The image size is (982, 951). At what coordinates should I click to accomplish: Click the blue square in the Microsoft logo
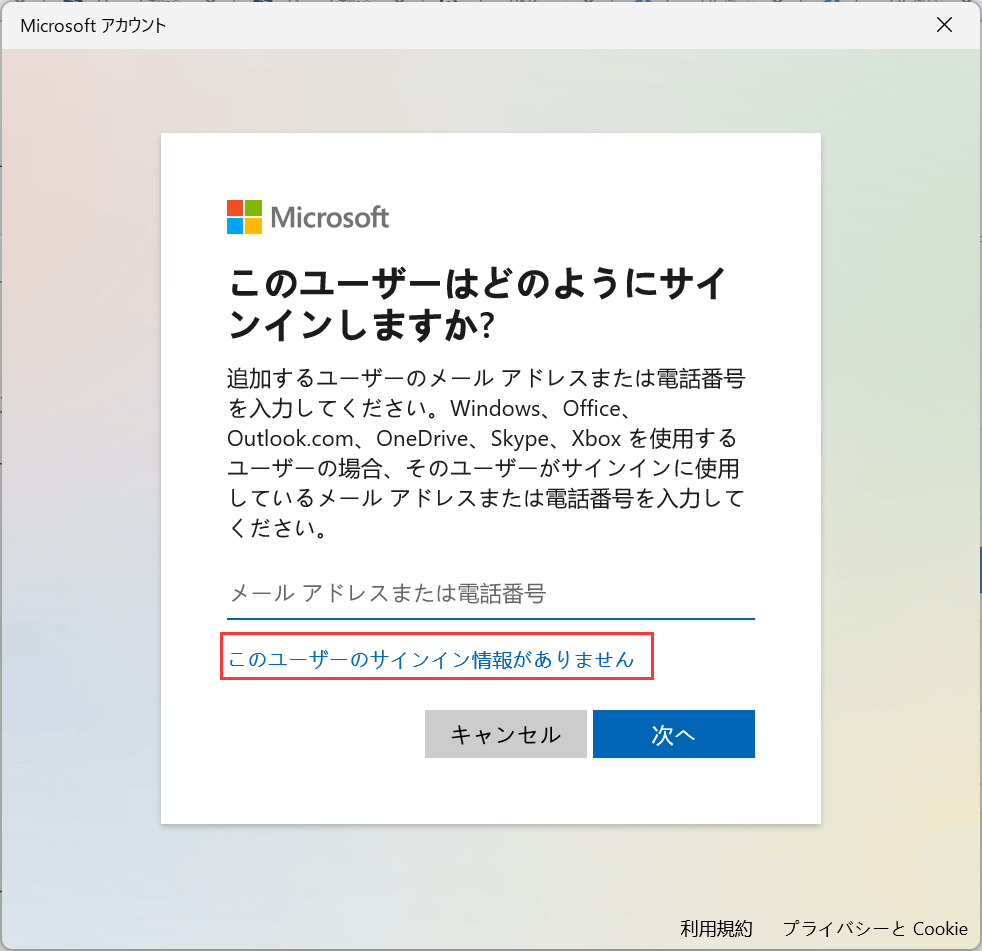coord(233,224)
